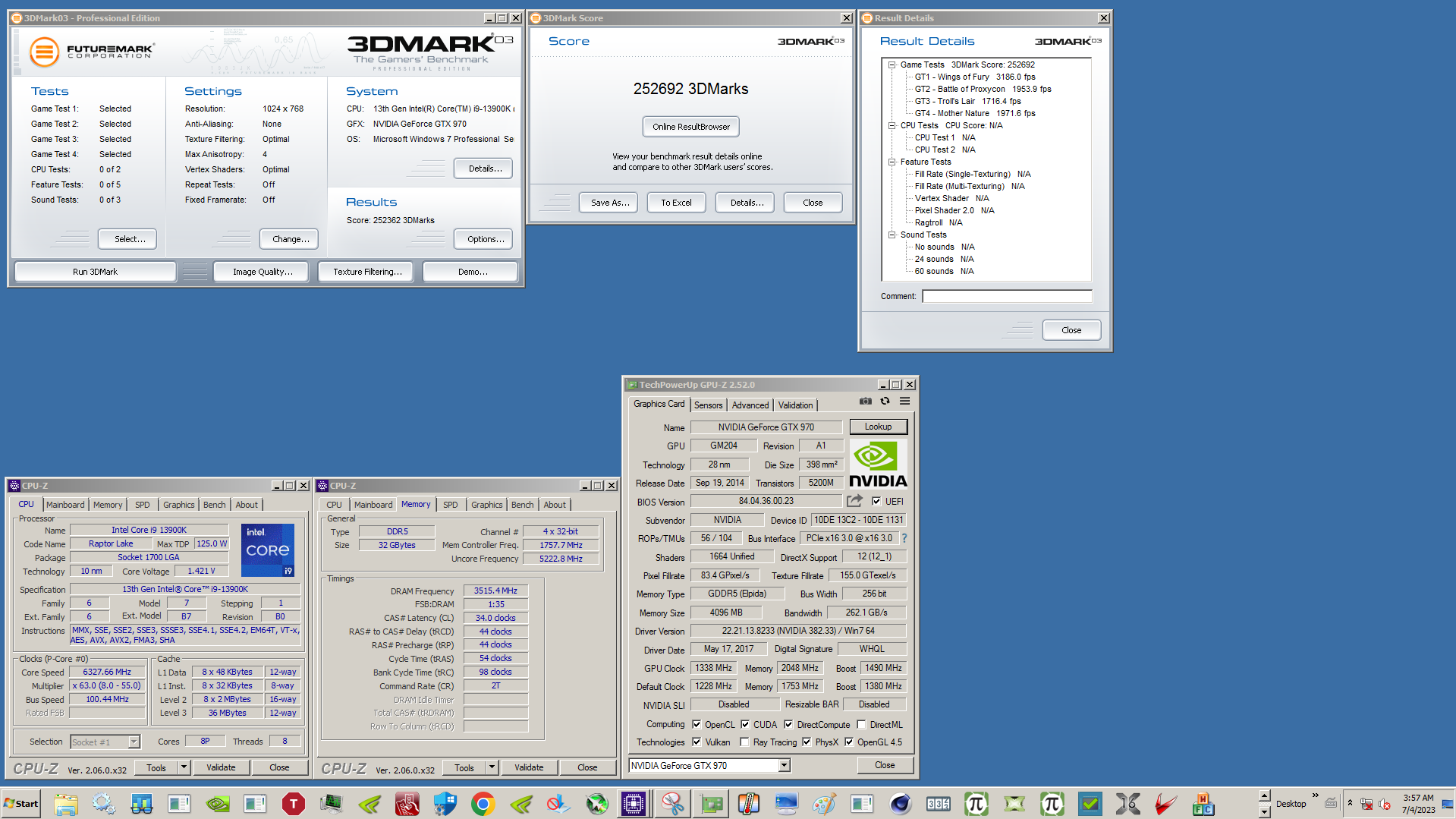Toggle DirectCompute checkbox
The height and width of the screenshot is (819, 1456).
click(788, 724)
